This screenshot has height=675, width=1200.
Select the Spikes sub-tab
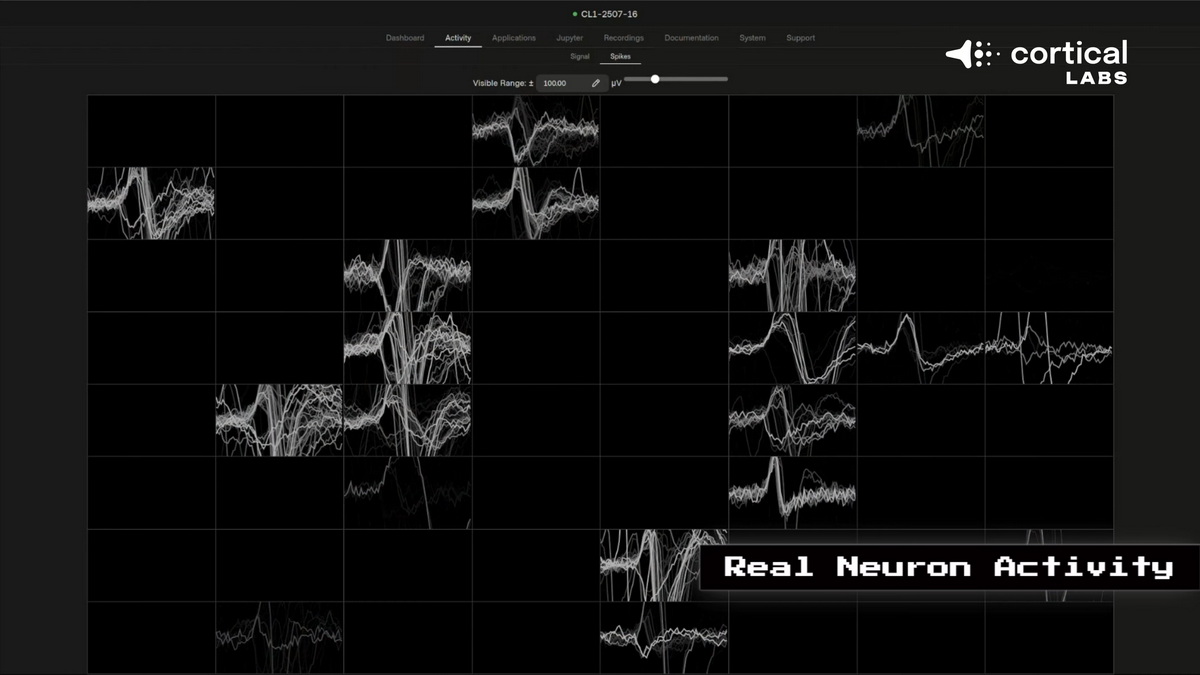[x=620, y=57]
